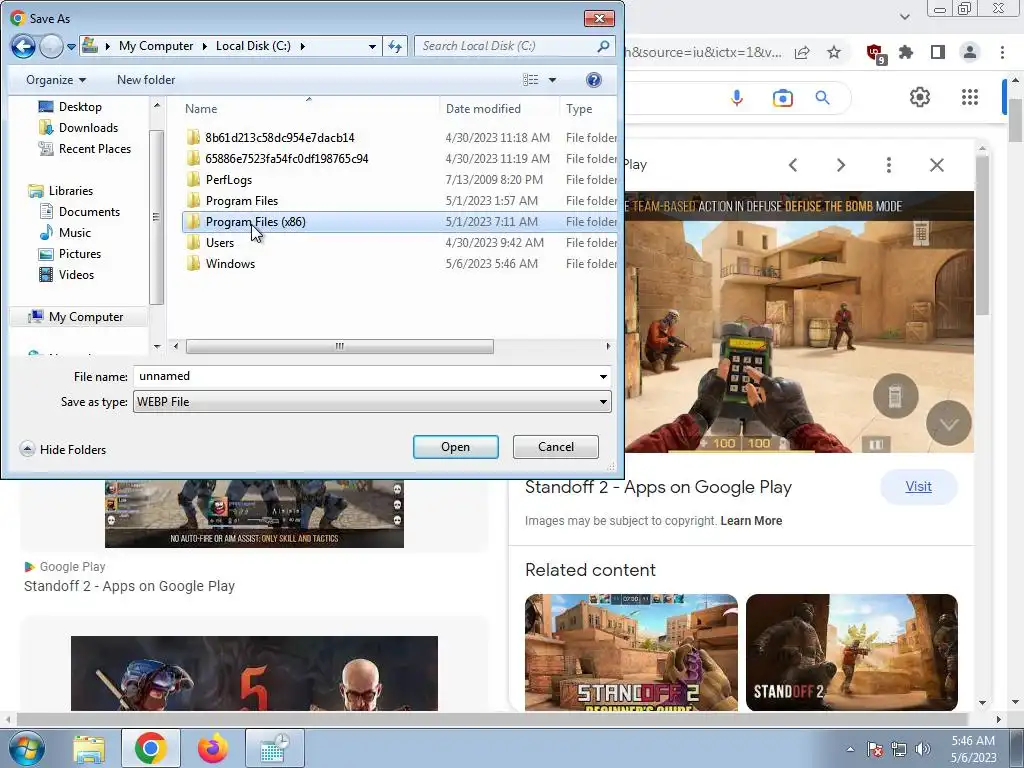Click the search magnifier in Search Local Disk
The height and width of the screenshot is (768, 1024).
pos(603,46)
